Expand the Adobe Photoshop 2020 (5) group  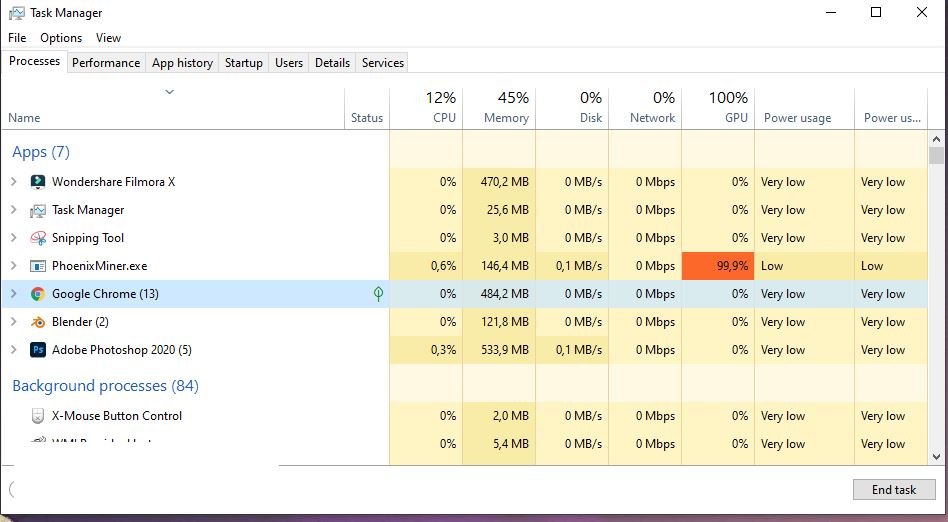(14, 350)
